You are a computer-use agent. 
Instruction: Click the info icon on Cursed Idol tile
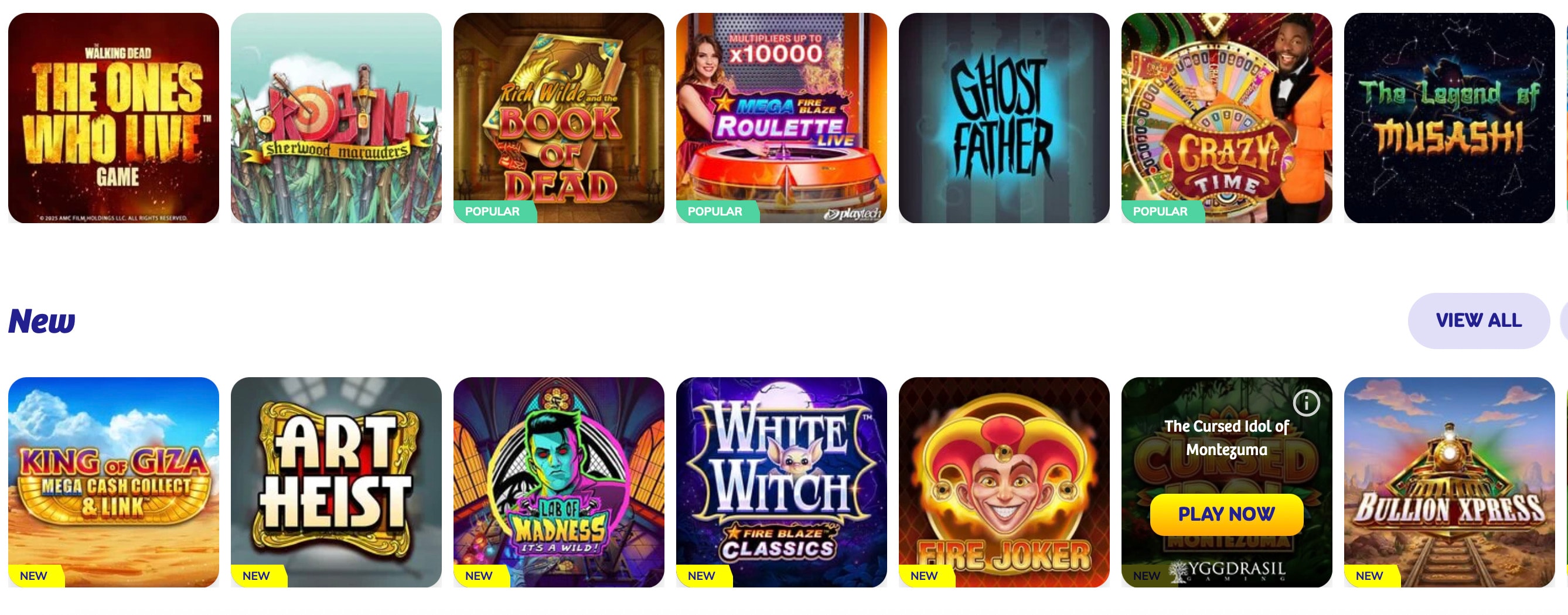click(1305, 403)
